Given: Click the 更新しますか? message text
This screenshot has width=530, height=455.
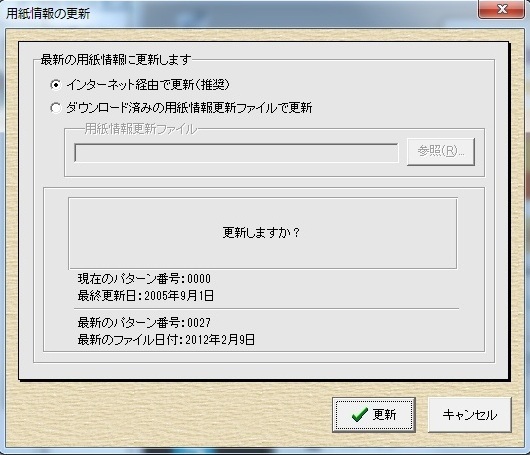Looking at the screenshot, I should click(x=261, y=233).
